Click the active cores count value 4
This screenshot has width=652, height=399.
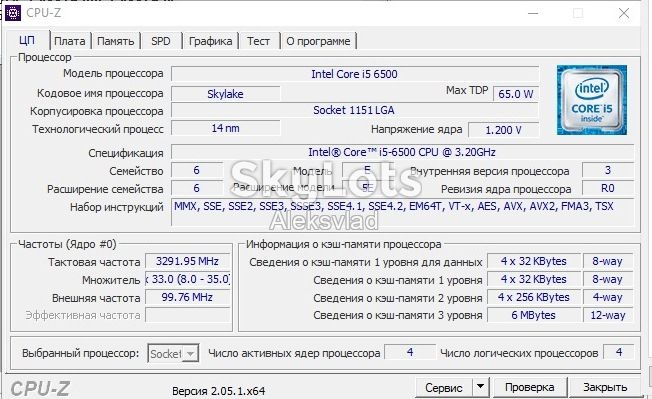click(x=410, y=352)
